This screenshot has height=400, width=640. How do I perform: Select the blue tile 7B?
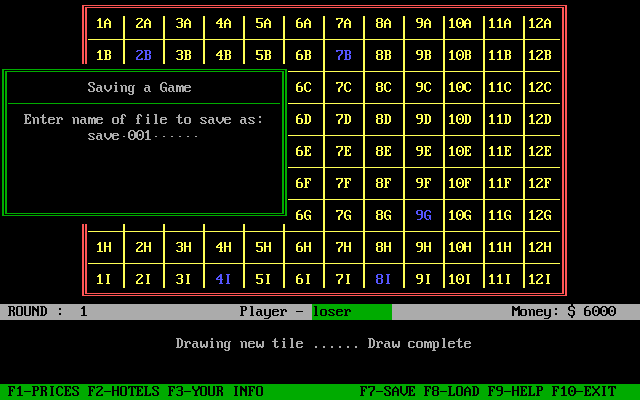tap(344, 56)
